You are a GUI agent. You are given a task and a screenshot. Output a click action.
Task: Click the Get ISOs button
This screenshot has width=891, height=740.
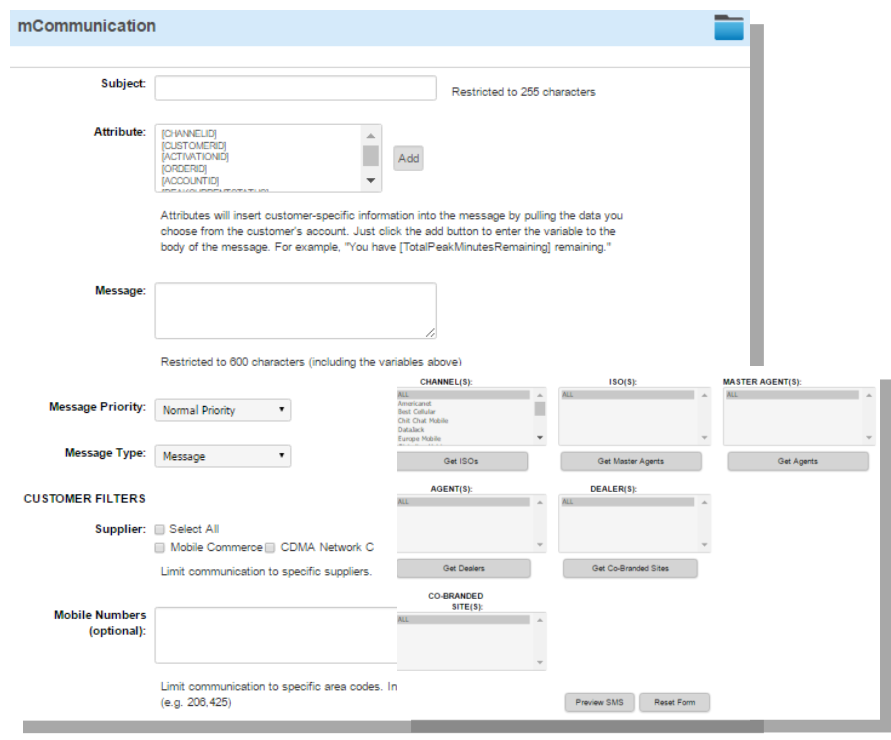click(461, 461)
